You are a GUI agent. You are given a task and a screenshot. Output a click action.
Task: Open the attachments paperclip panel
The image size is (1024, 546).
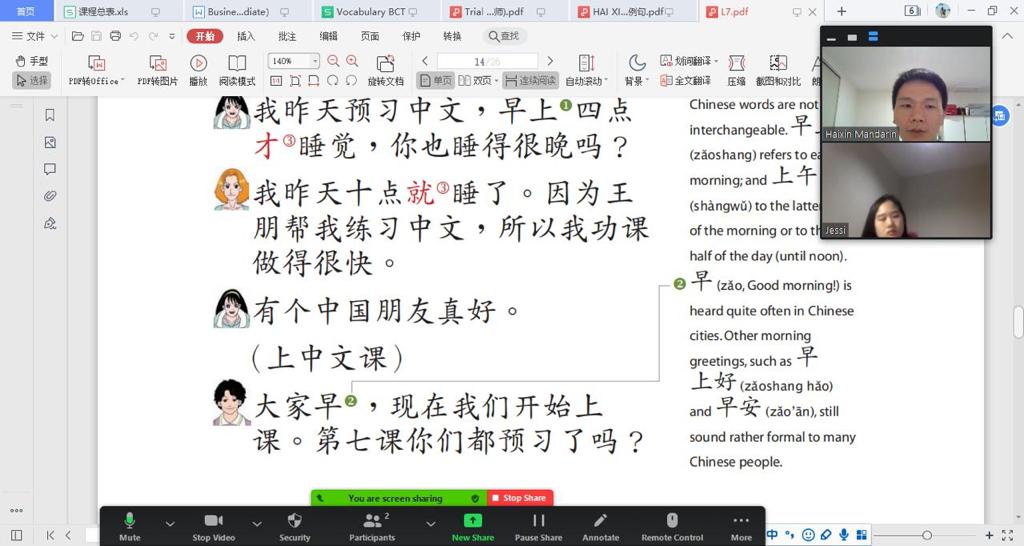[x=50, y=196]
